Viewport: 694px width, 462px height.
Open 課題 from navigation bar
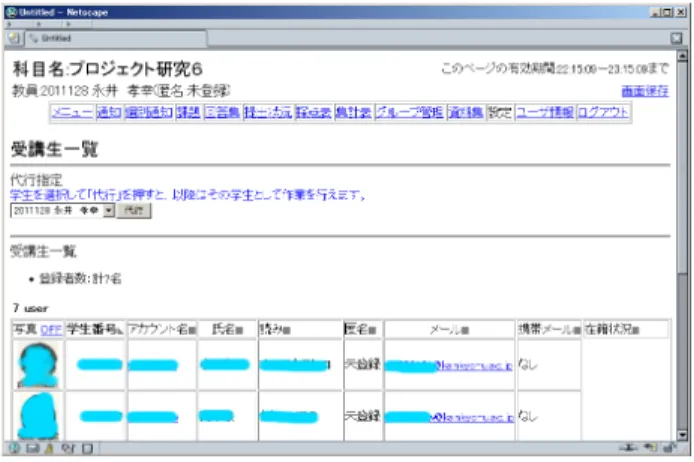(188, 112)
